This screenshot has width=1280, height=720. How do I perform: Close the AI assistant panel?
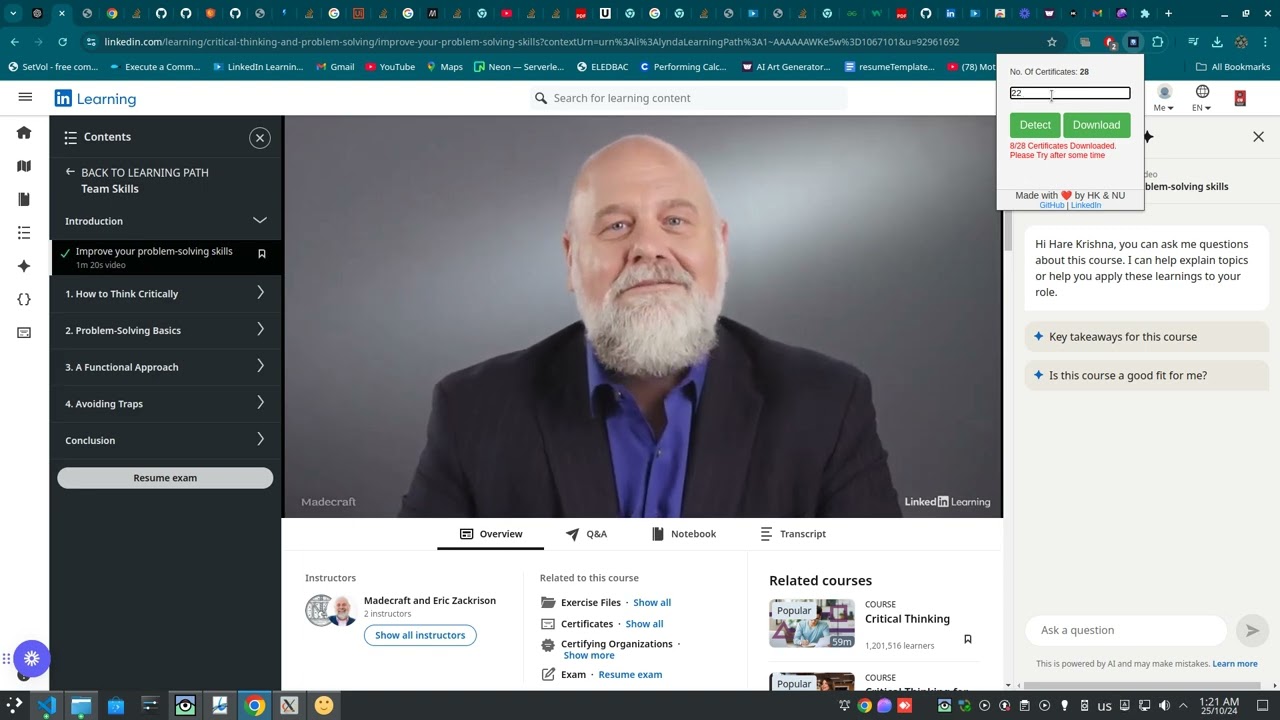1258,137
